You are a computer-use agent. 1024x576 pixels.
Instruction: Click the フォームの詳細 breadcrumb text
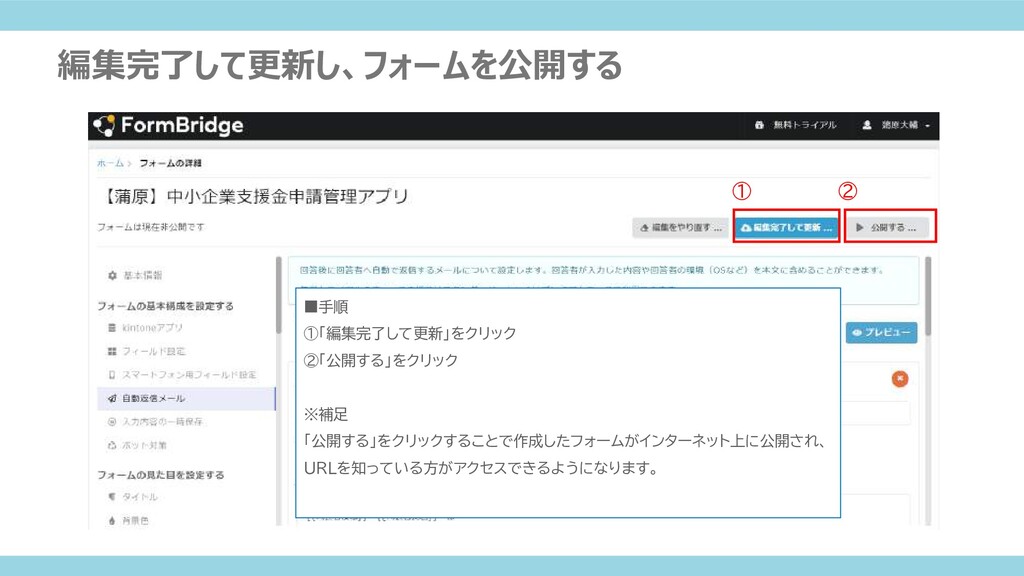coord(170,163)
